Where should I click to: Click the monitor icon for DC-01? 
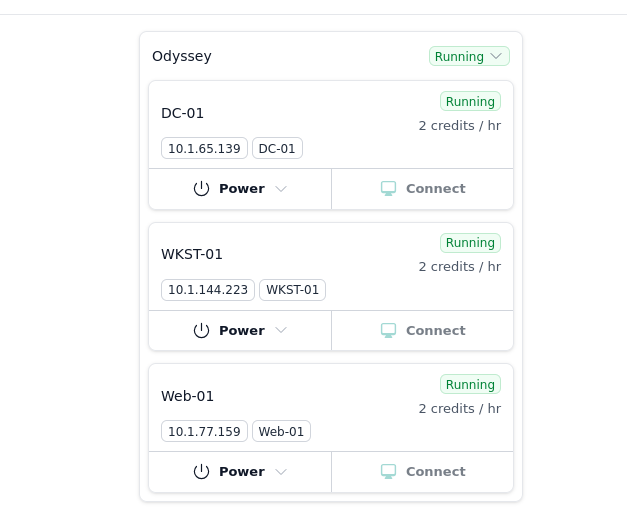pos(389,189)
